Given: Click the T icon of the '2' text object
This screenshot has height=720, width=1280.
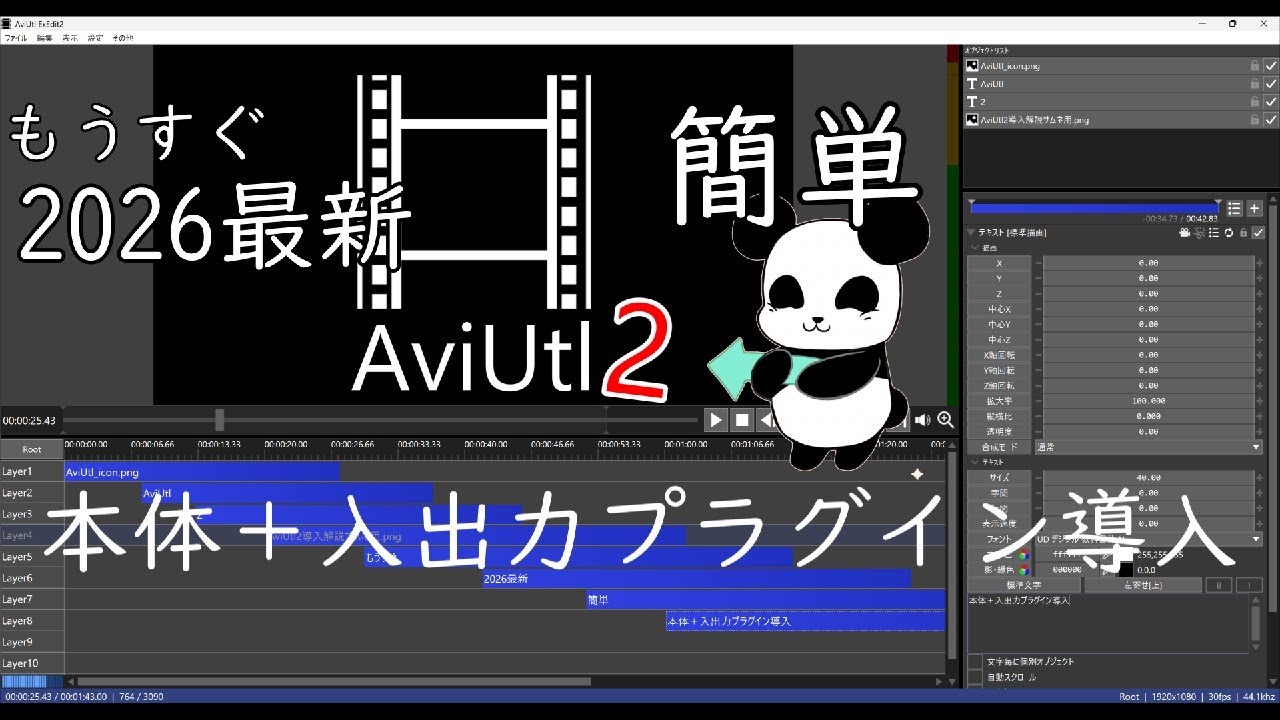Looking at the screenshot, I should point(972,101).
